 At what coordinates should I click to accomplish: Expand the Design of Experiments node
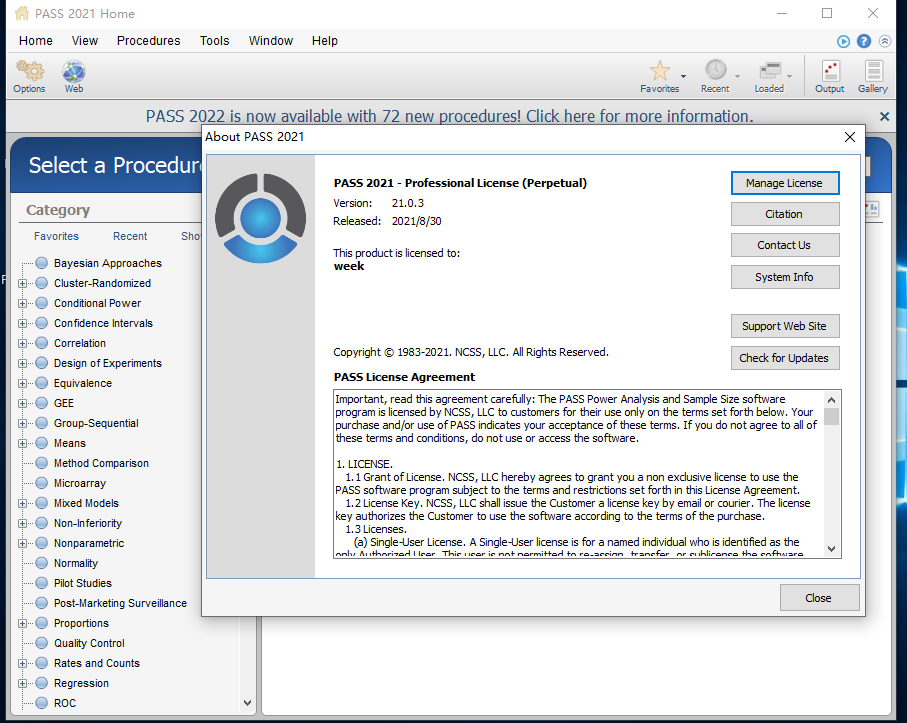pos(22,363)
